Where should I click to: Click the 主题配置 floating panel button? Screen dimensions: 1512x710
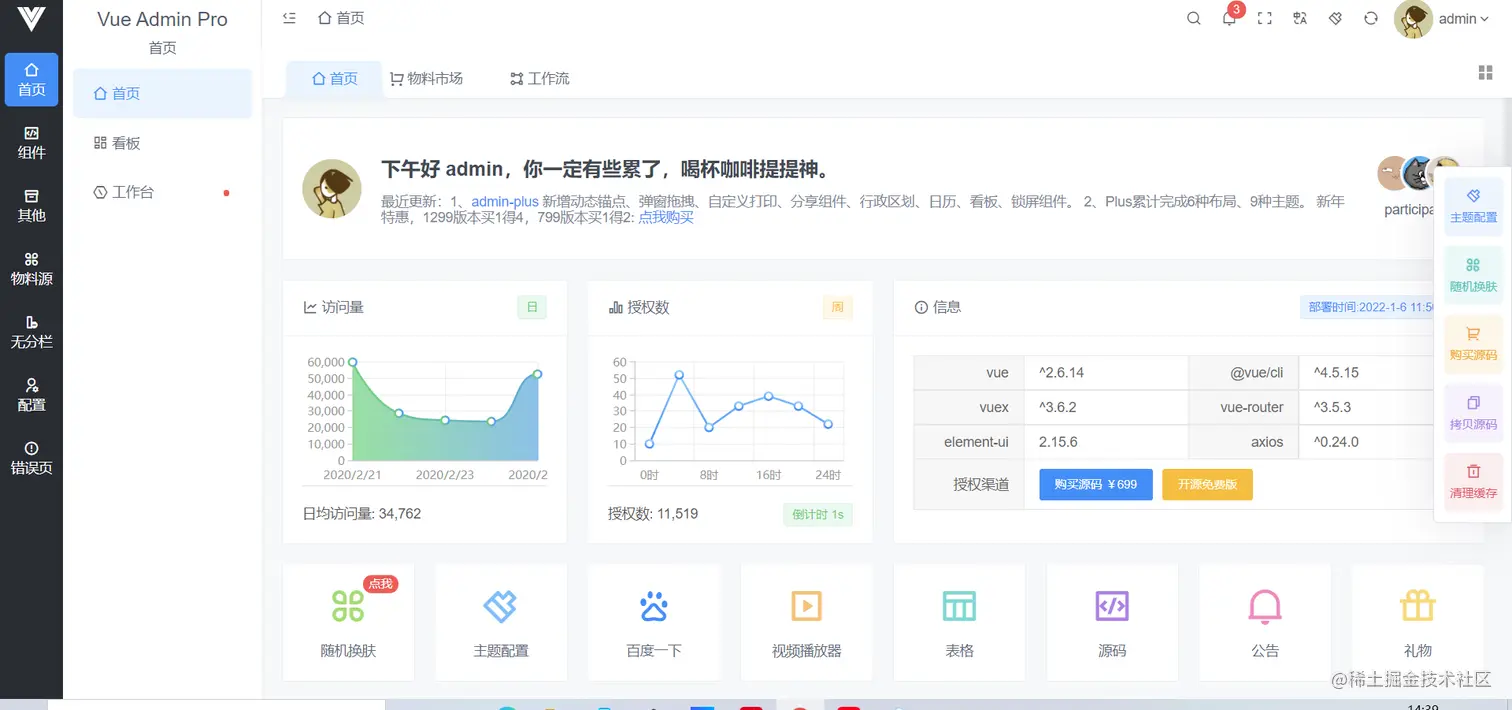point(1473,206)
